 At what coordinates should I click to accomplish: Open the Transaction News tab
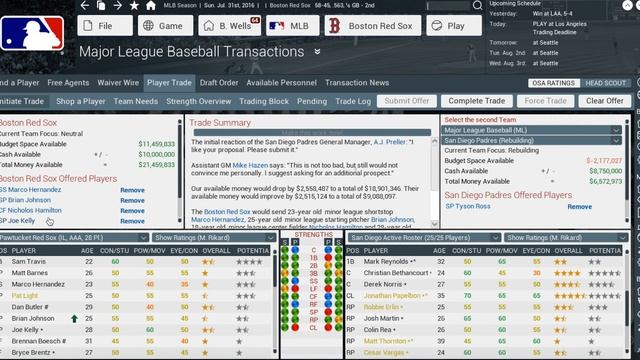pyautogui.click(x=357, y=83)
